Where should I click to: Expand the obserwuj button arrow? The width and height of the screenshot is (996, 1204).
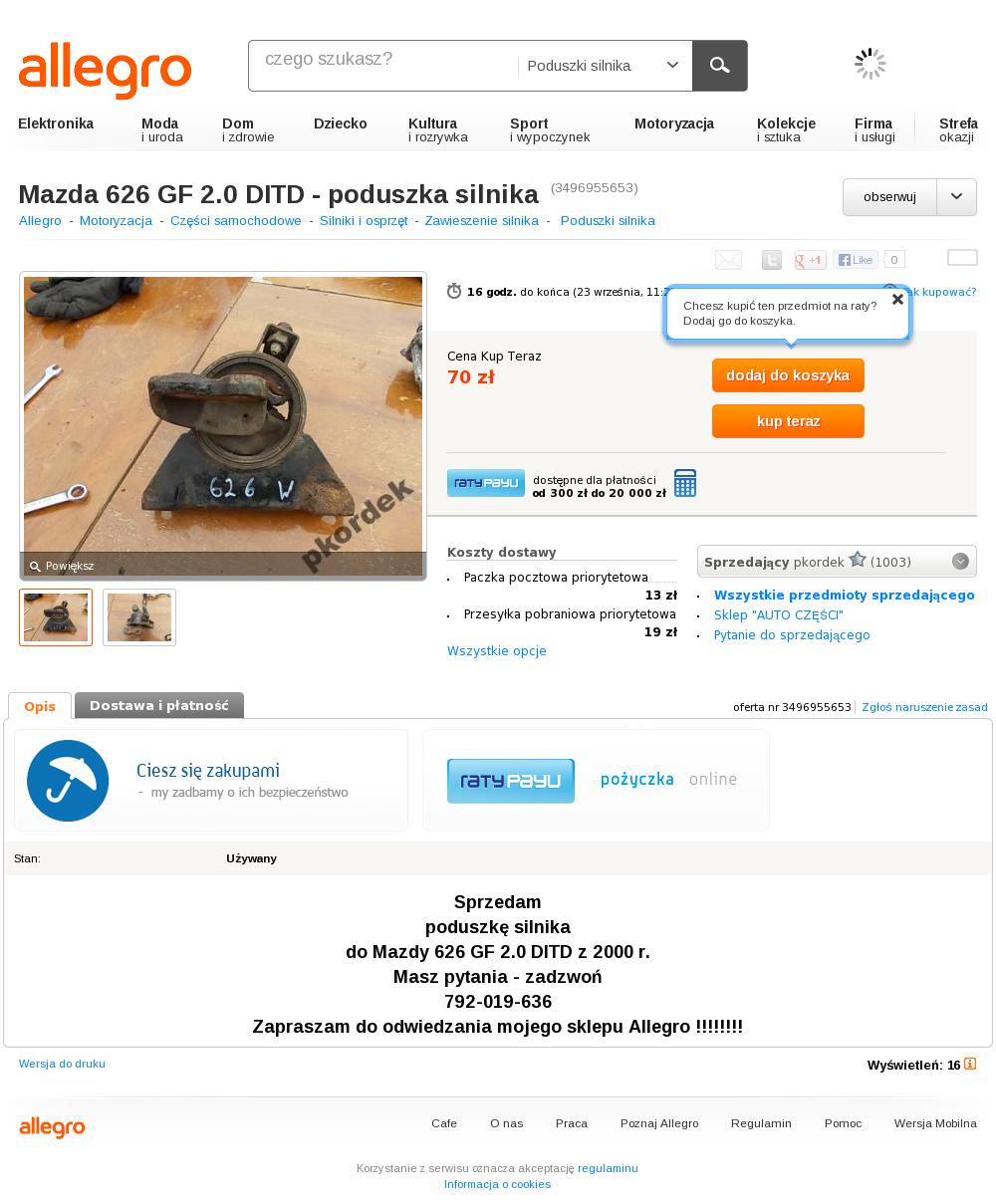pos(956,197)
